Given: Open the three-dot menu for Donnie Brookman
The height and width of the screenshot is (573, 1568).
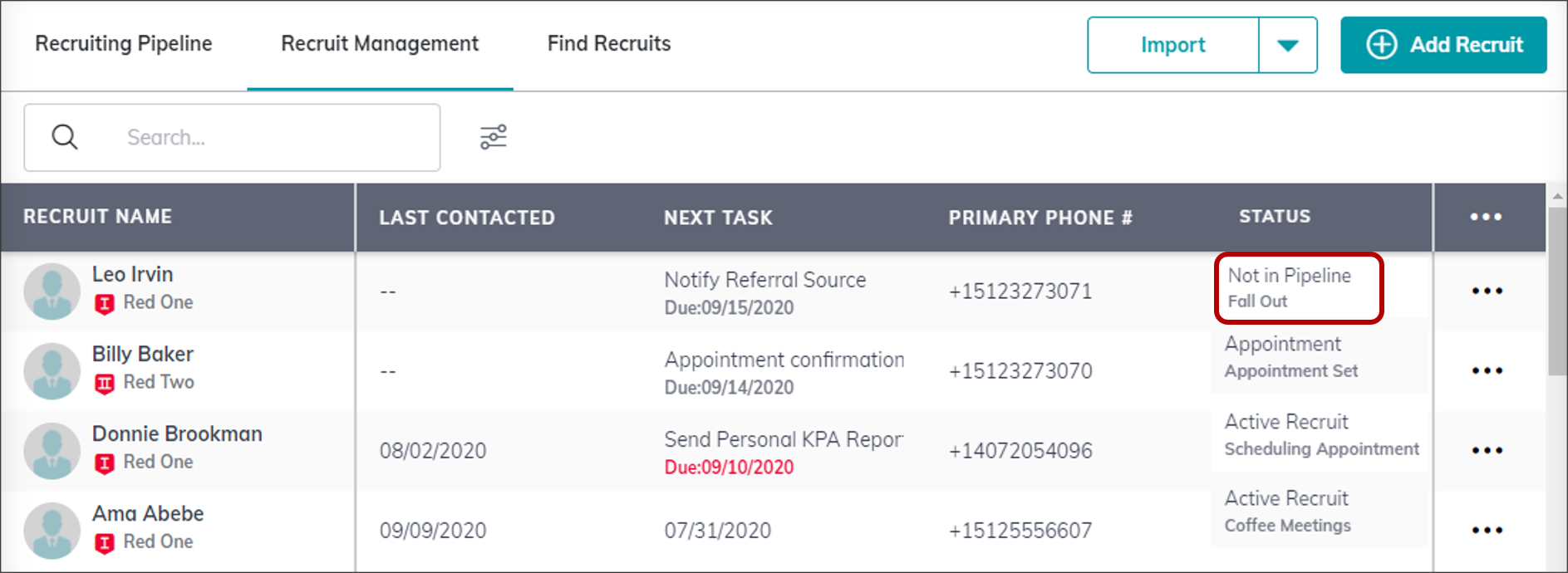Looking at the screenshot, I should pyautogui.click(x=1487, y=450).
